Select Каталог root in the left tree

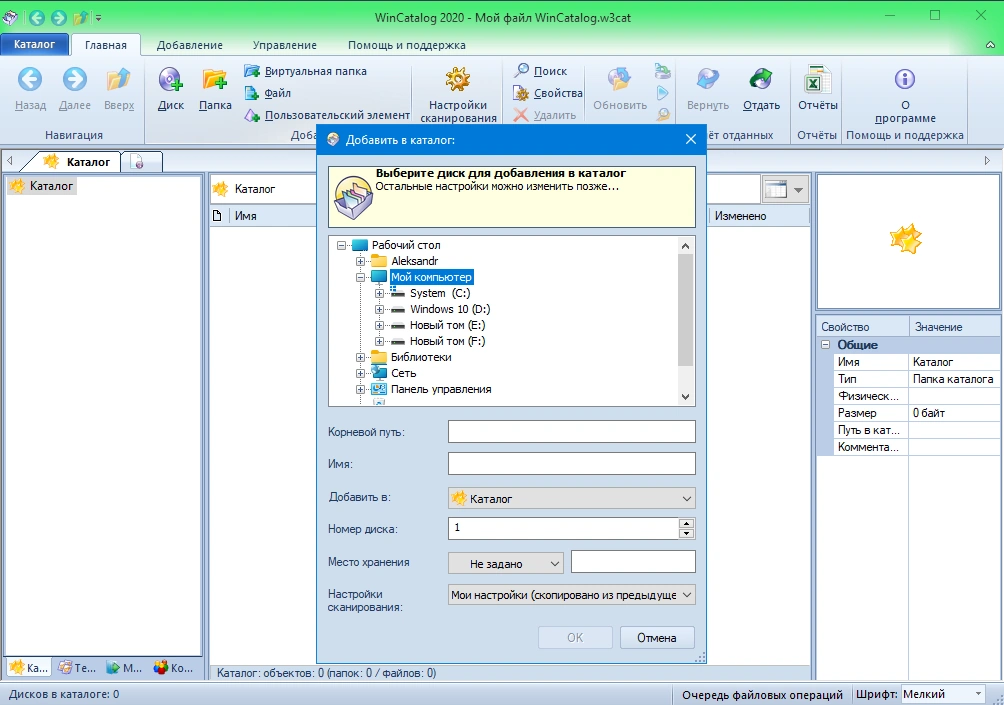42,186
